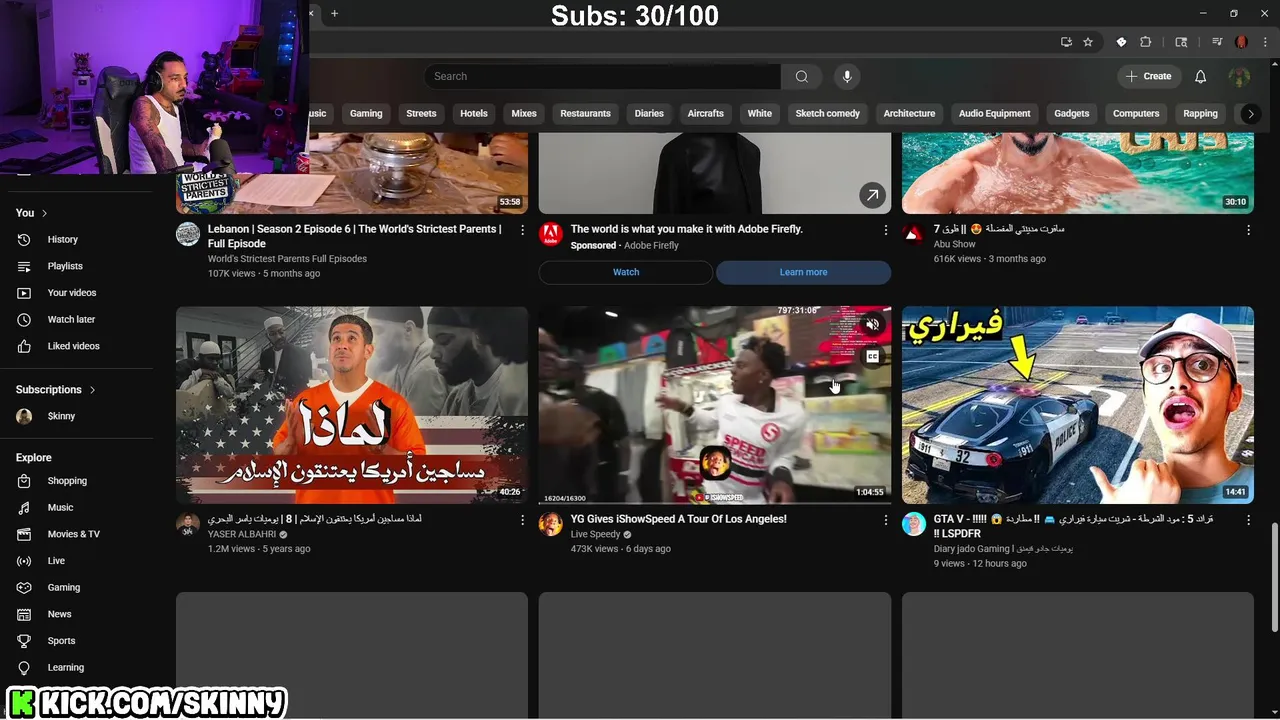
Task: Select the Aircrafts chip
Action: [x=705, y=114]
